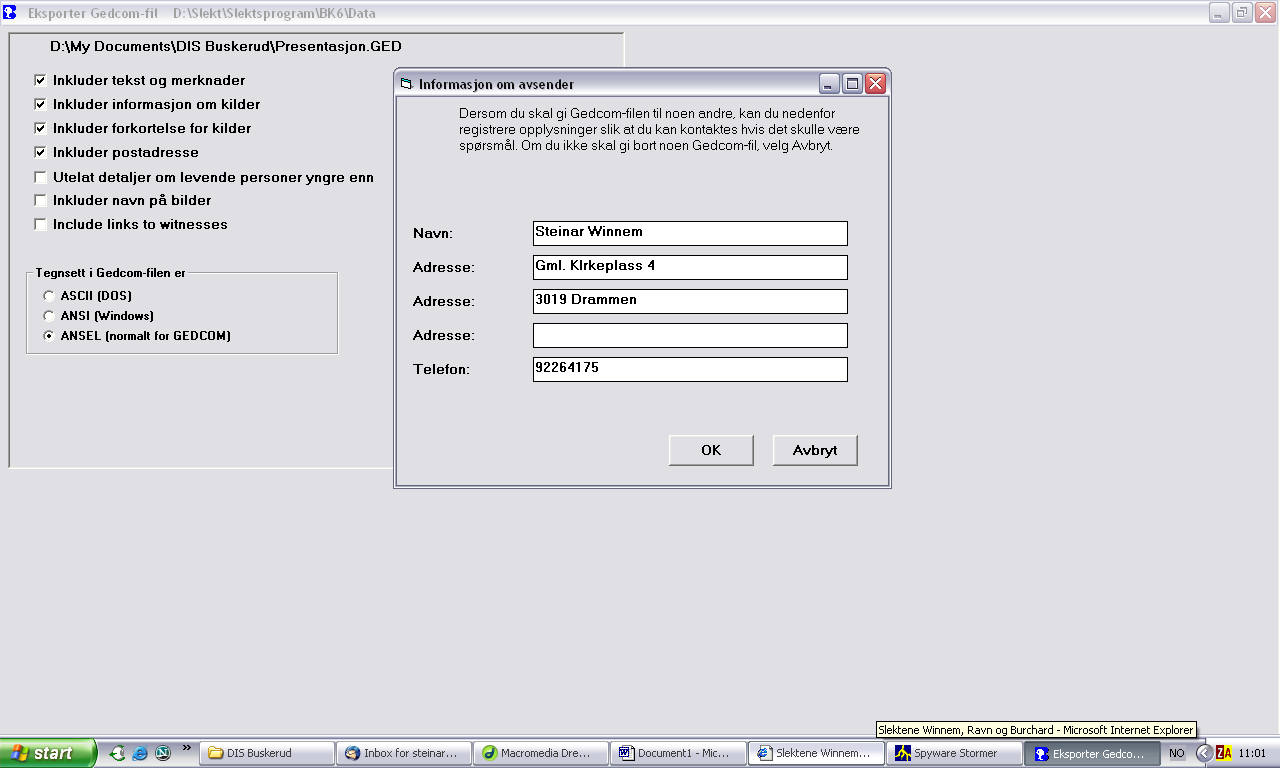Image resolution: width=1280 pixels, height=768 pixels.
Task: Click the Navn field with Steinar Winnem
Action: [x=690, y=233]
